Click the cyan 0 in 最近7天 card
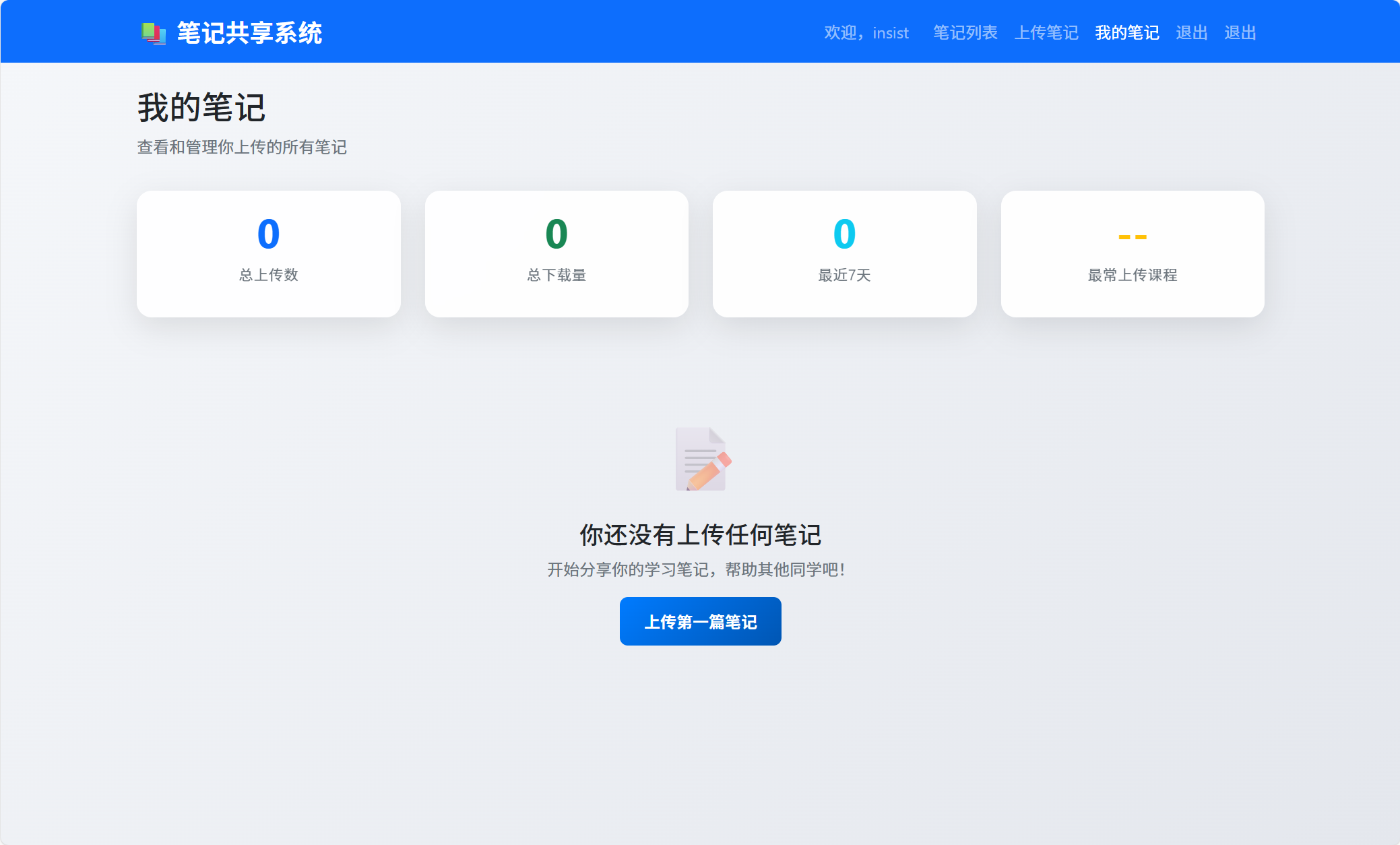 pos(844,234)
